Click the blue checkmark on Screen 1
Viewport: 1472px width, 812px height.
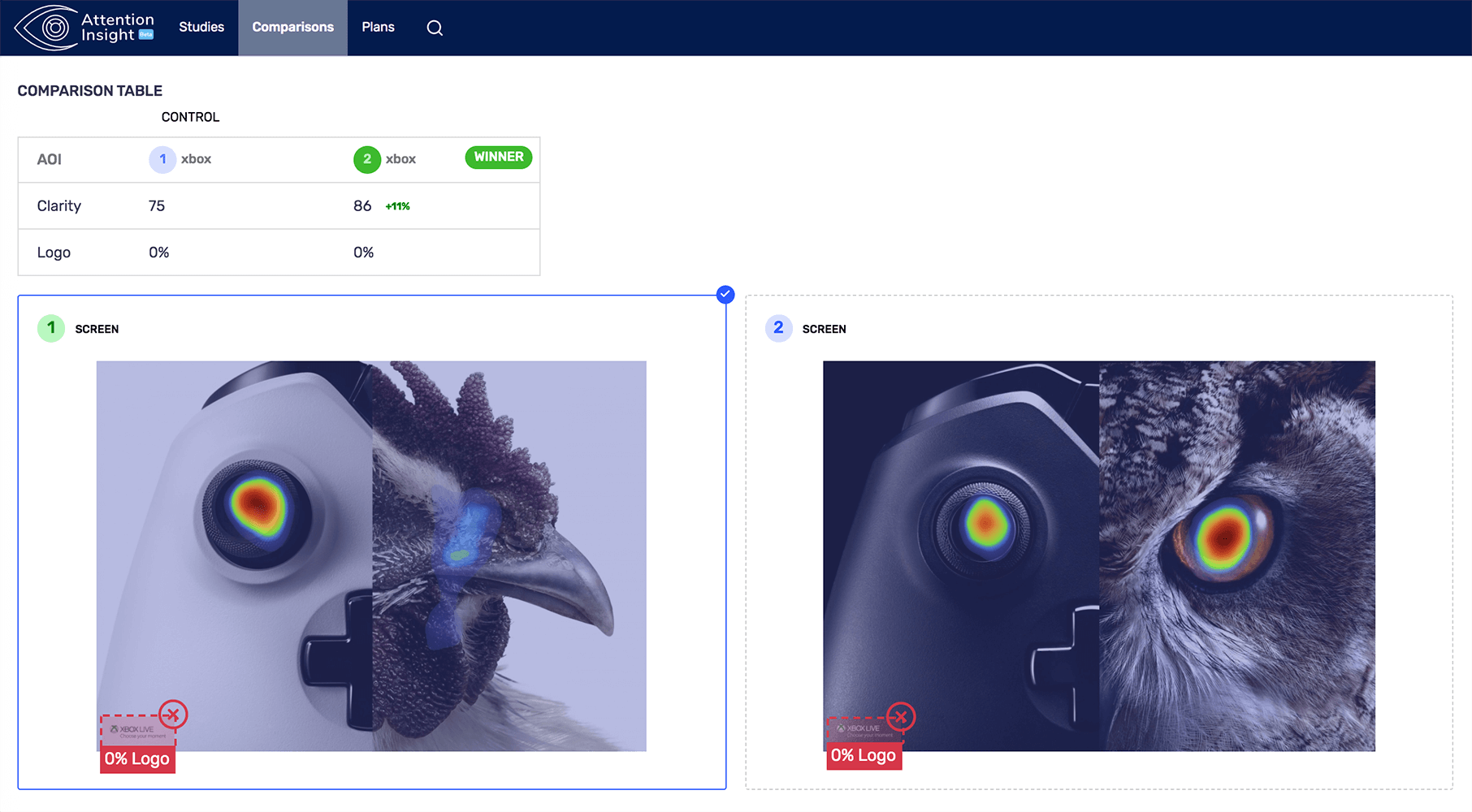[725, 295]
